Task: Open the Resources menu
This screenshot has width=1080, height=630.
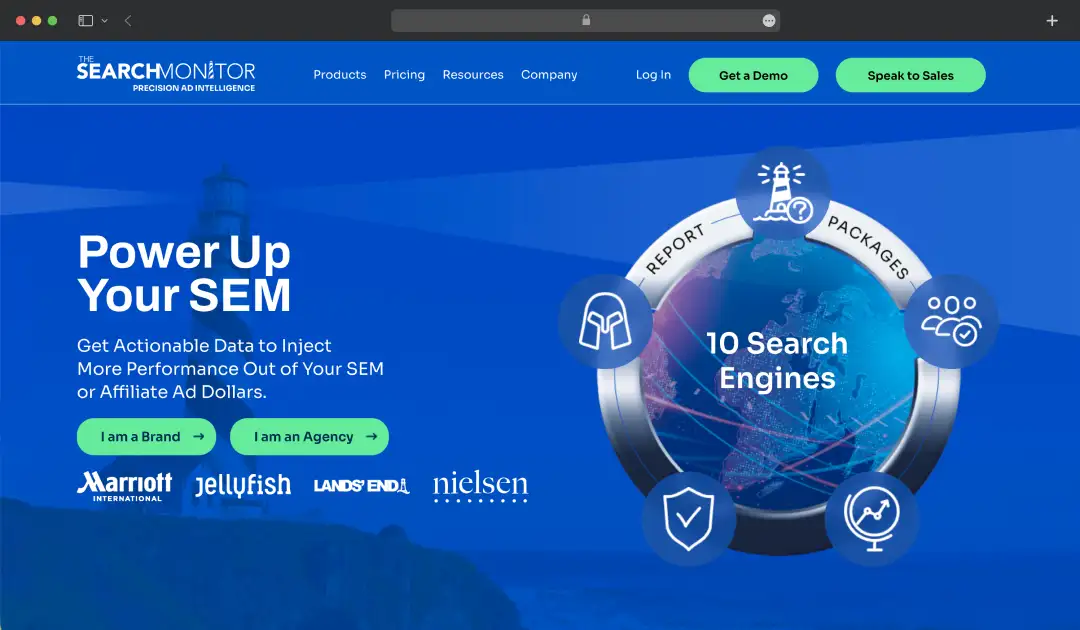Action: [473, 74]
